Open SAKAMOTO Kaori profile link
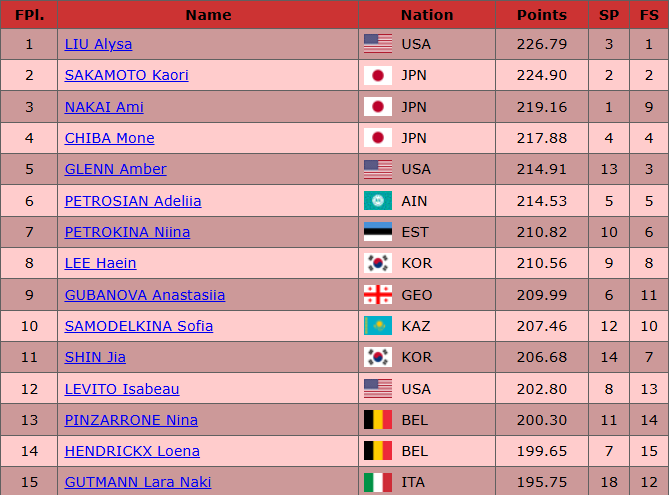The height and width of the screenshot is (495, 669). coord(126,75)
